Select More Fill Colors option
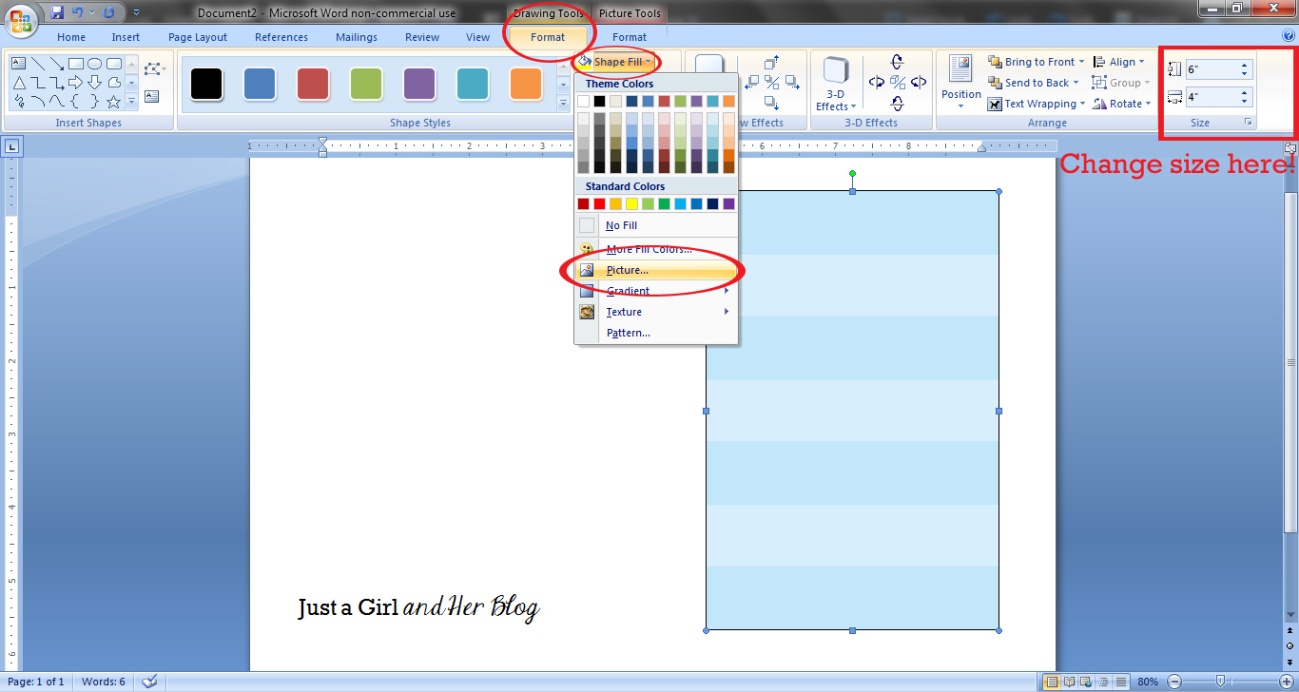 pyautogui.click(x=656, y=249)
